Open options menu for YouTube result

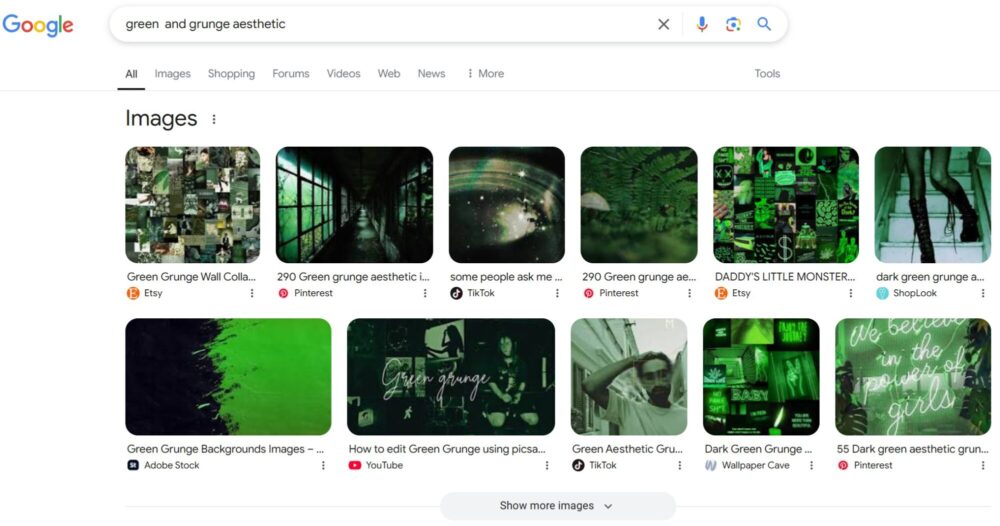coord(547,465)
